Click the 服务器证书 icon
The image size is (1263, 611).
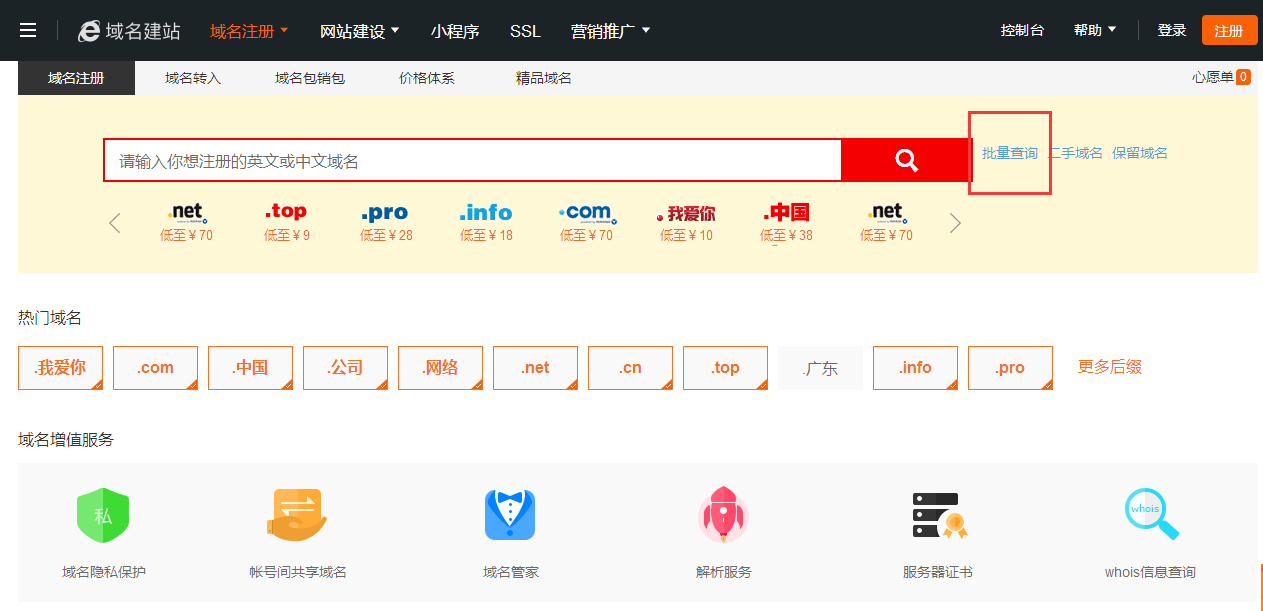938,515
